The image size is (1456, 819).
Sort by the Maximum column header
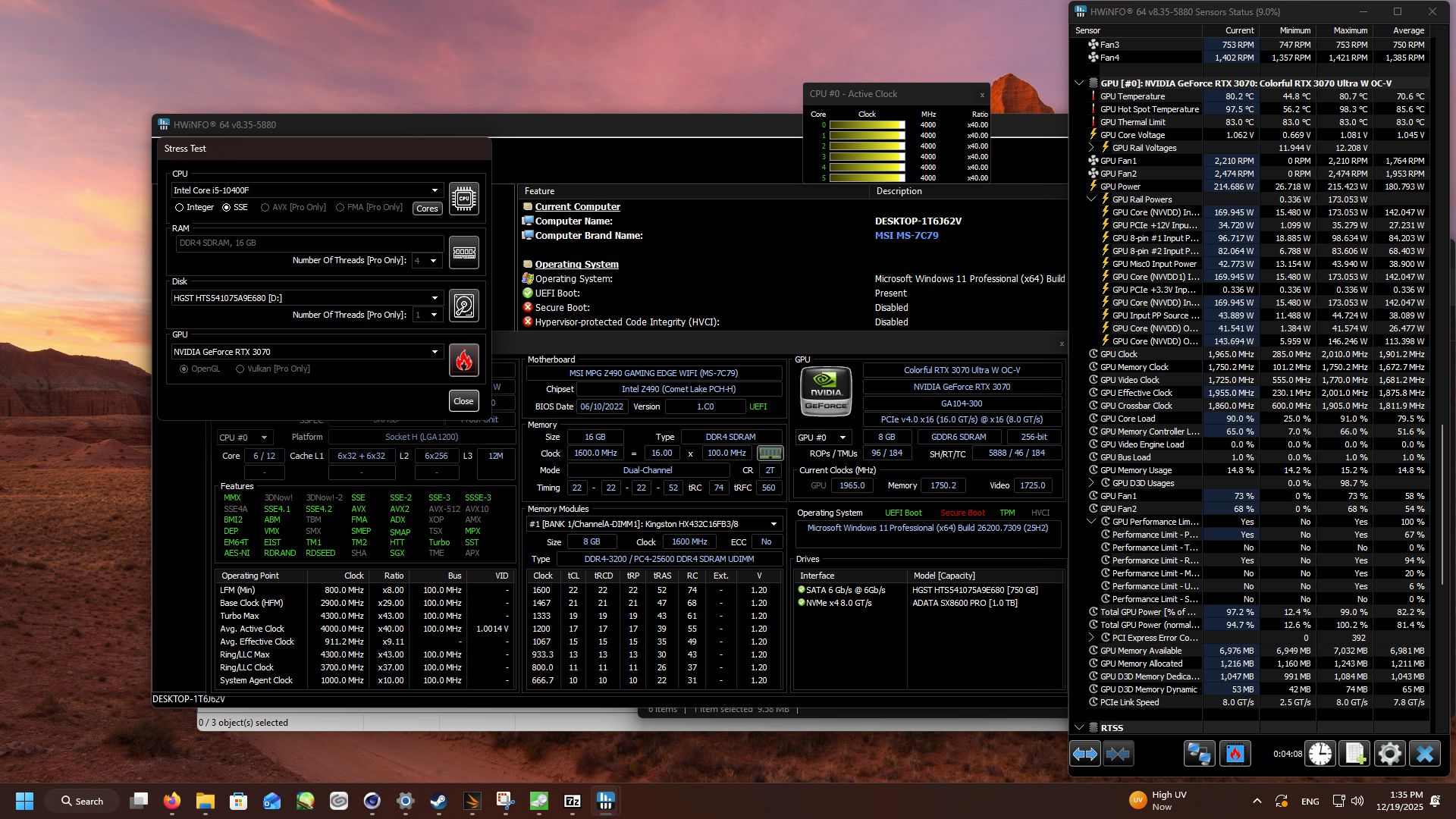coord(1345,31)
